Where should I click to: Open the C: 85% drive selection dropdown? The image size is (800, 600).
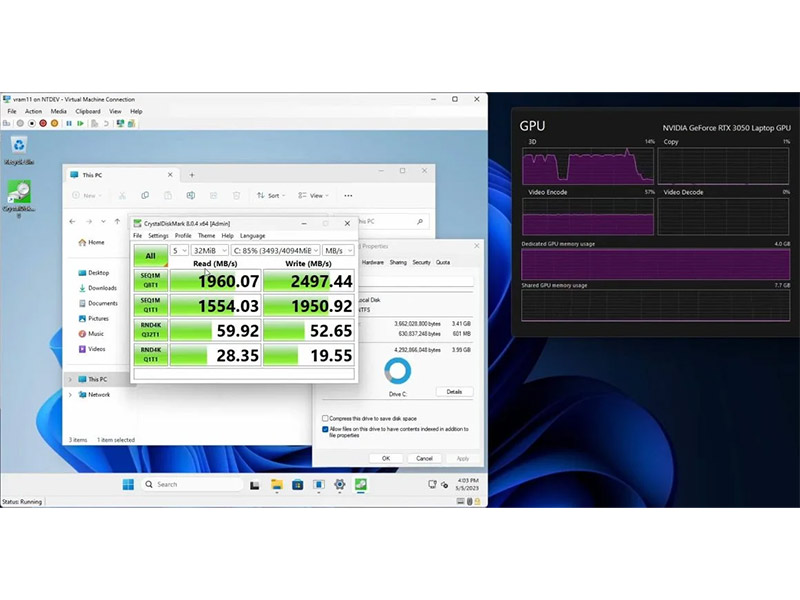click(276, 251)
